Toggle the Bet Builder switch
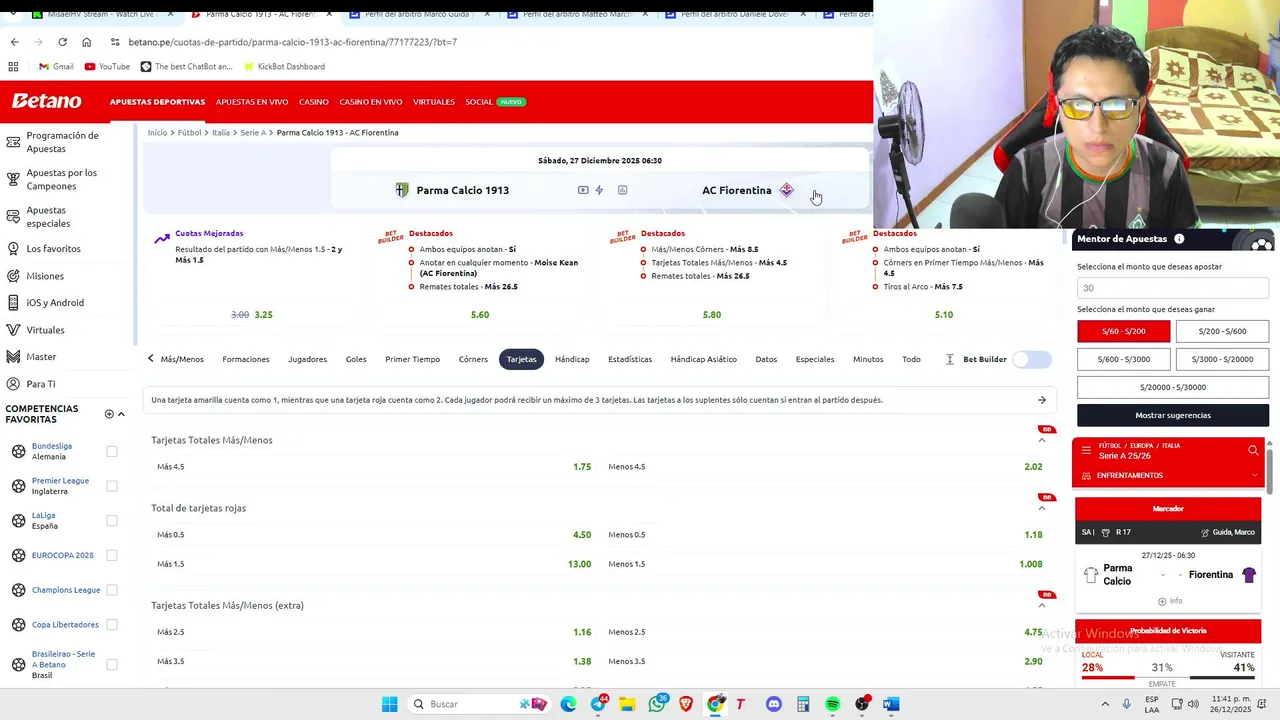1280x720 pixels. [x=1032, y=359]
